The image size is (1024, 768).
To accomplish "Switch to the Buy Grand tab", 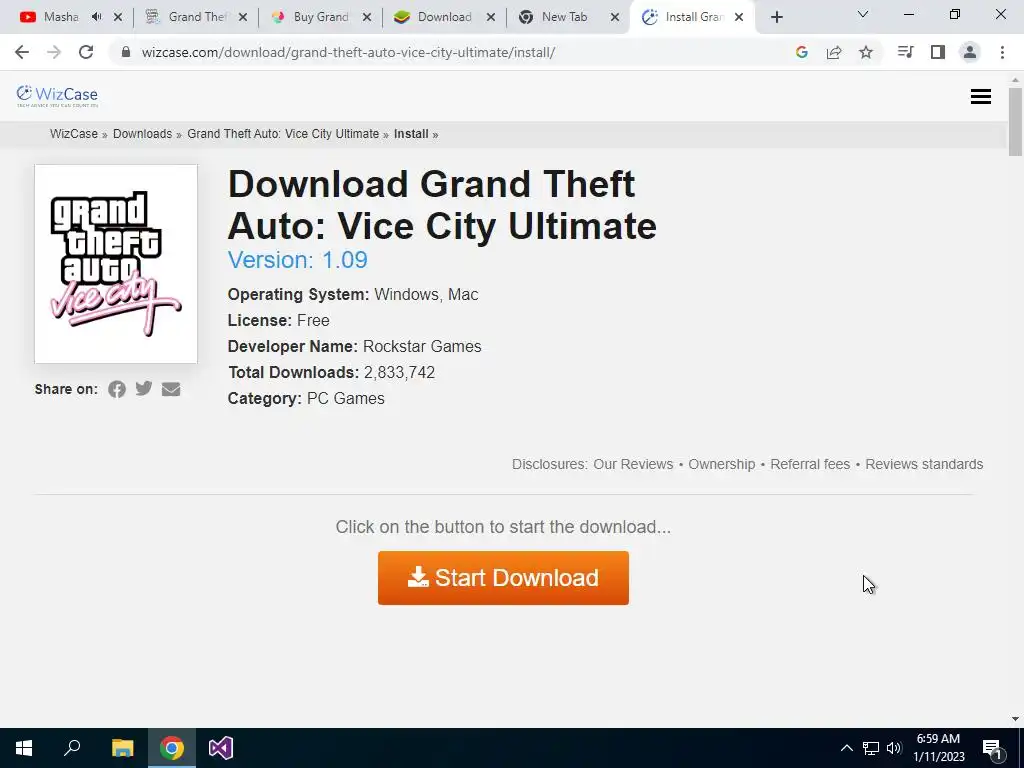I will click(320, 17).
